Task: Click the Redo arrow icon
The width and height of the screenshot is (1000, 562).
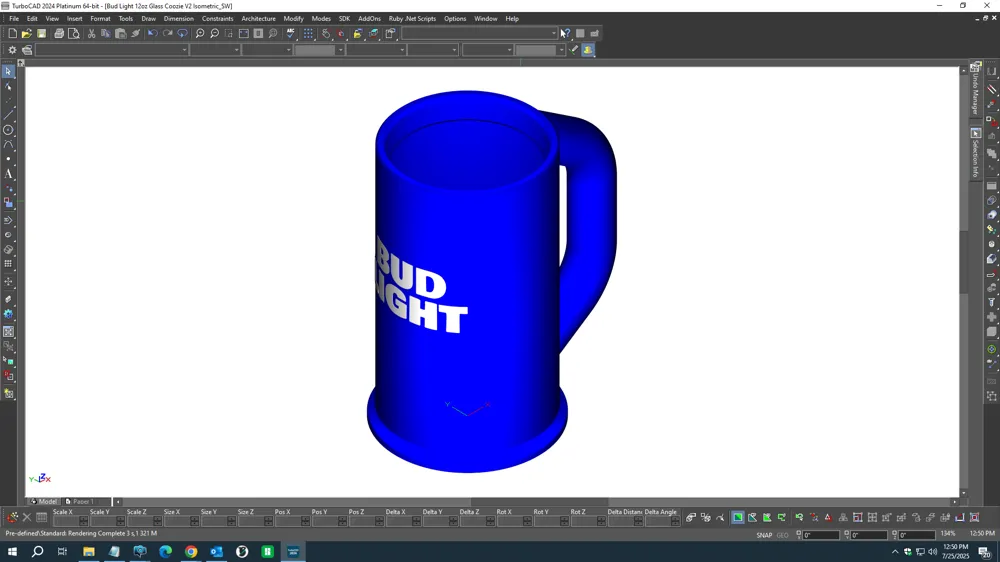Action: pyautogui.click(x=167, y=33)
